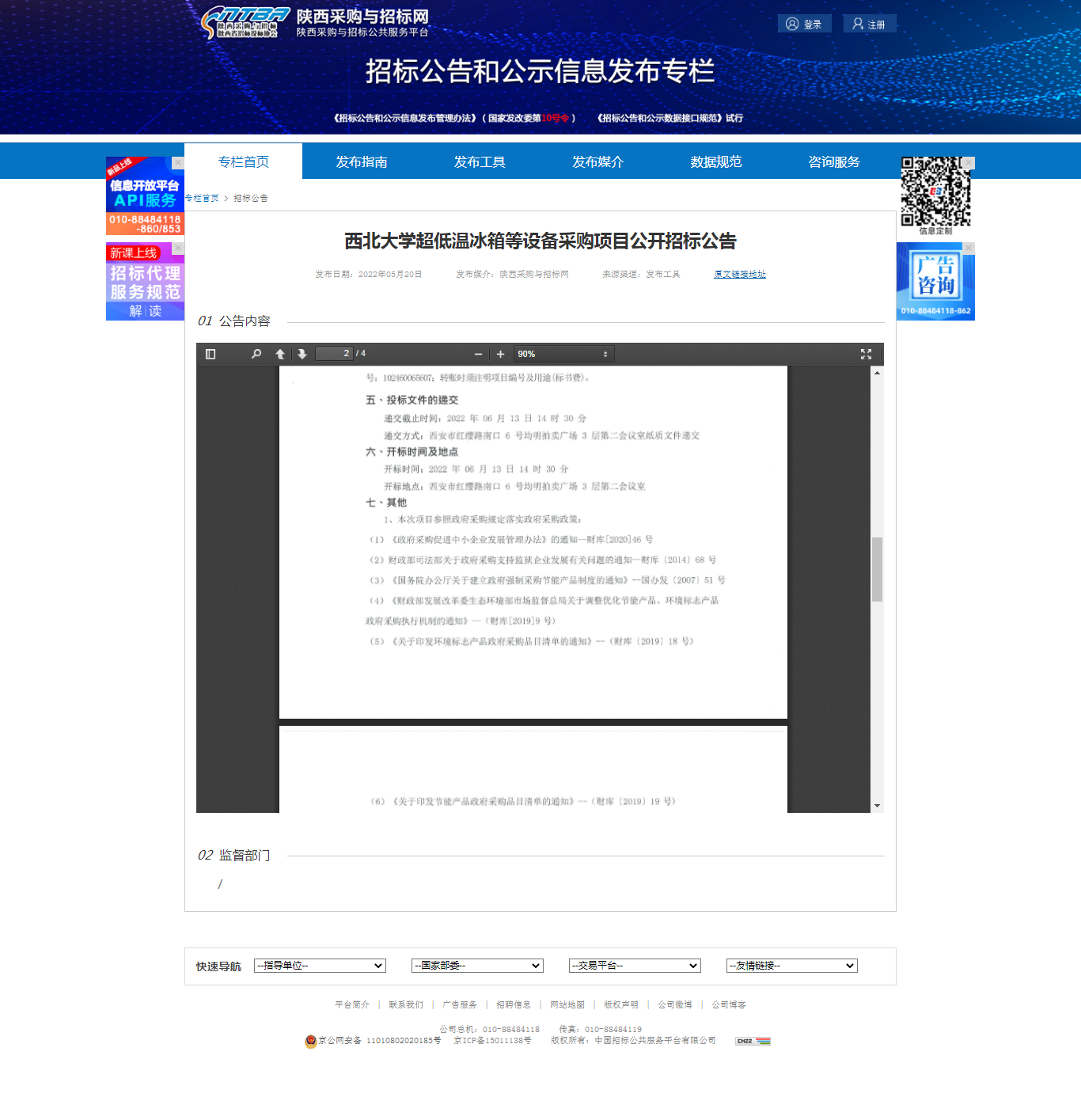Zoom out the PDF document
The image size is (1081, 1120).
(478, 354)
